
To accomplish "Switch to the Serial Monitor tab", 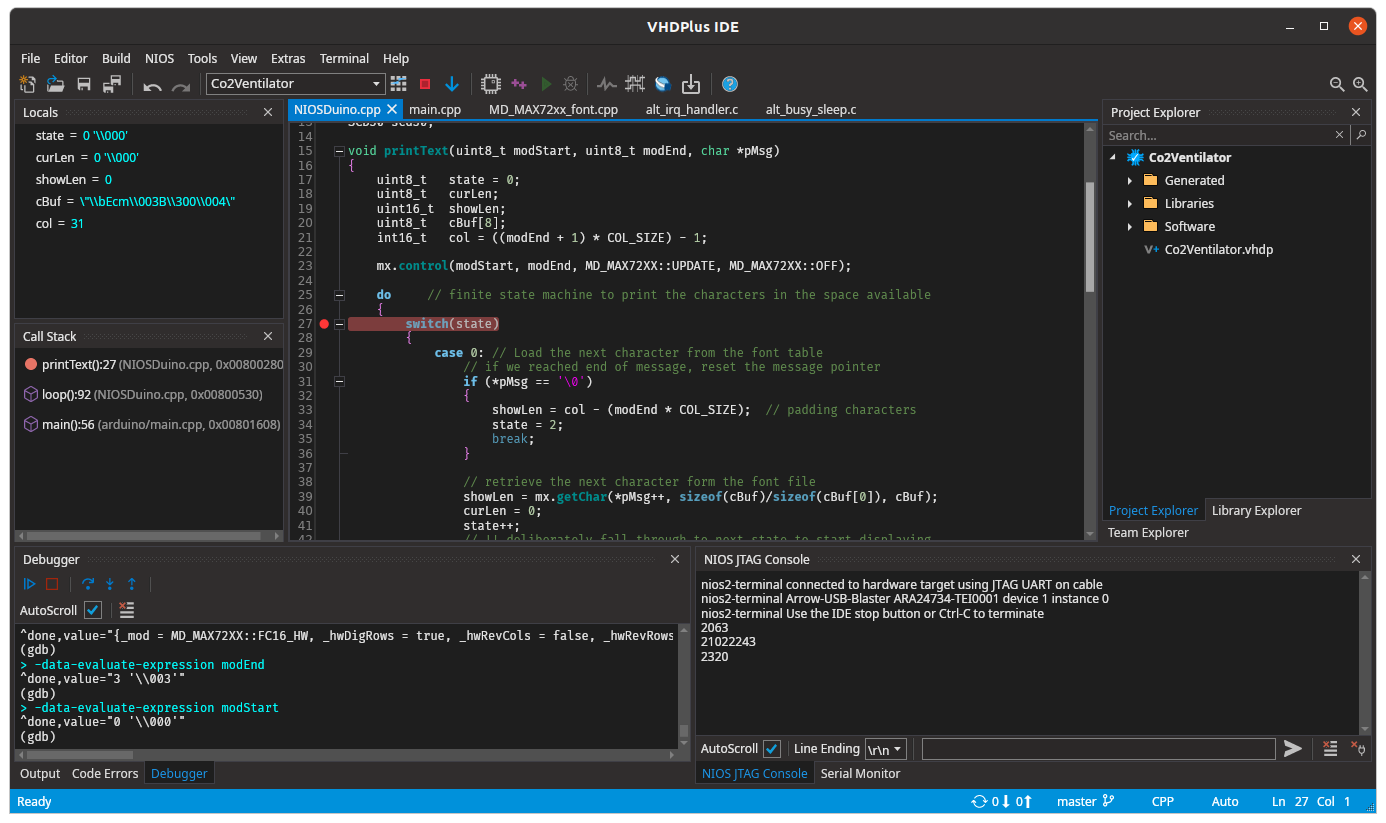I will pyautogui.click(x=860, y=773).
